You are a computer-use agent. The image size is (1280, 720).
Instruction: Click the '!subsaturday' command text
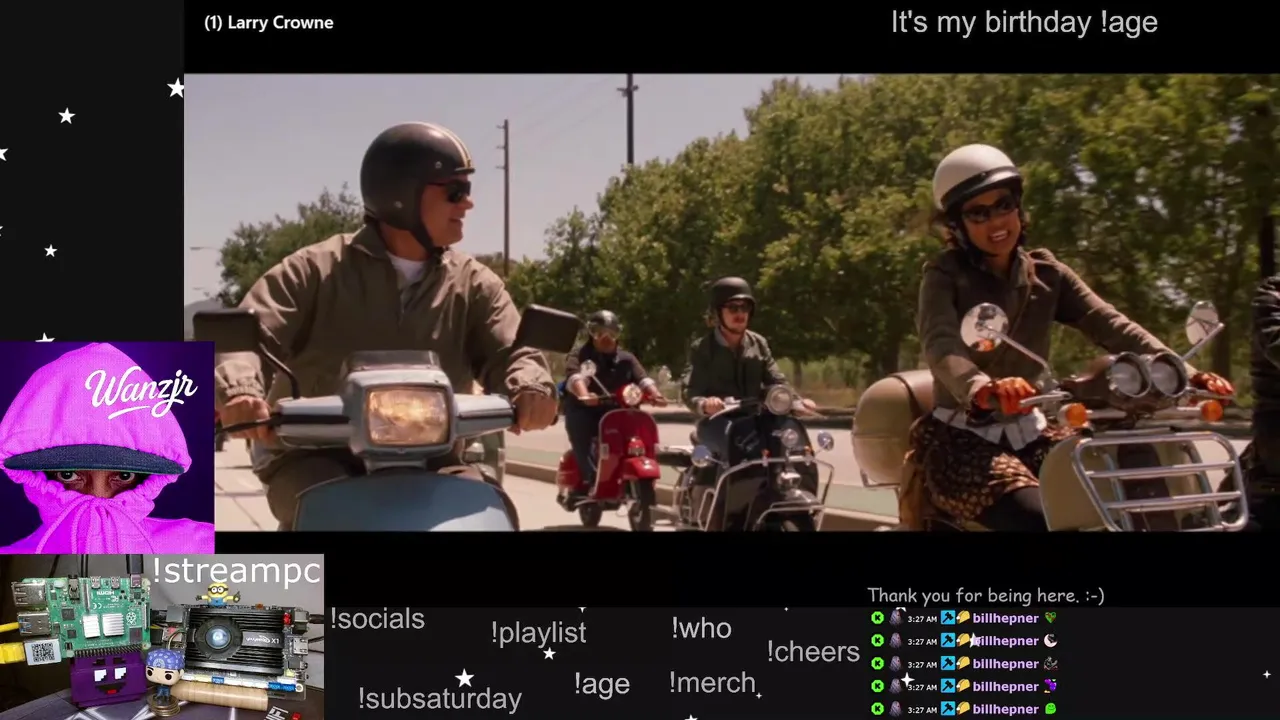click(x=439, y=698)
